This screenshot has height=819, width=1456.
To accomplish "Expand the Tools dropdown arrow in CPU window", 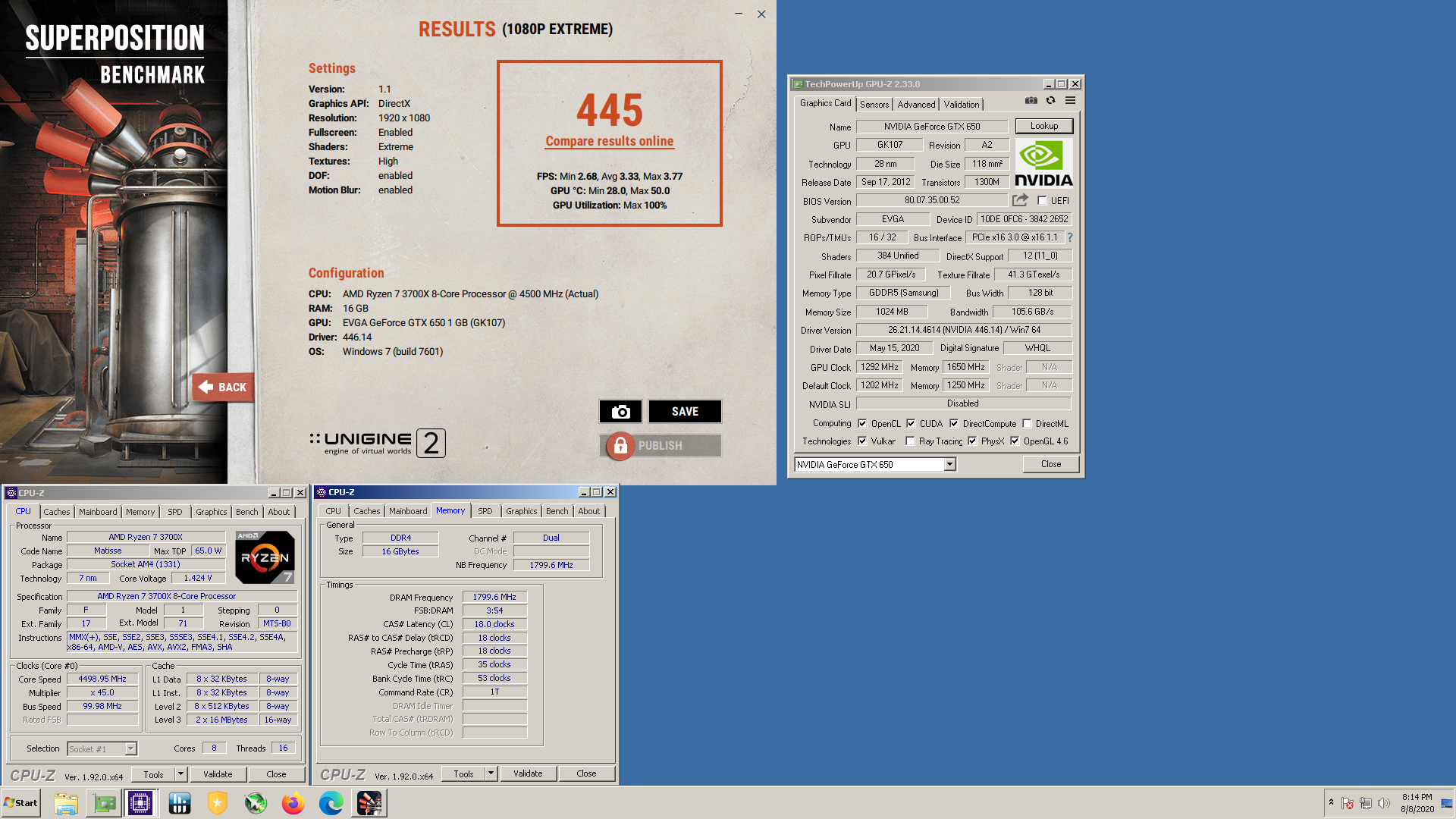I will (x=180, y=774).
